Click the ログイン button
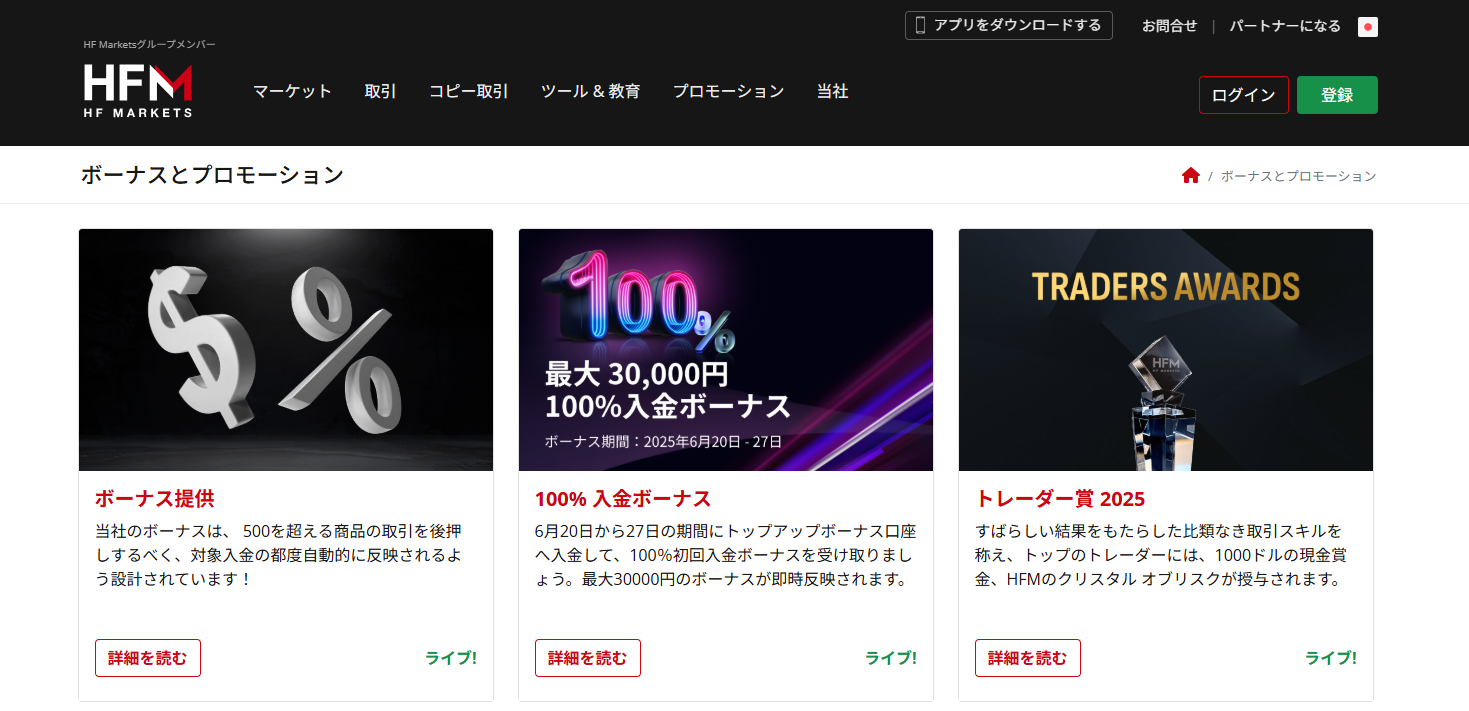1469x711 pixels. [1243, 95]
